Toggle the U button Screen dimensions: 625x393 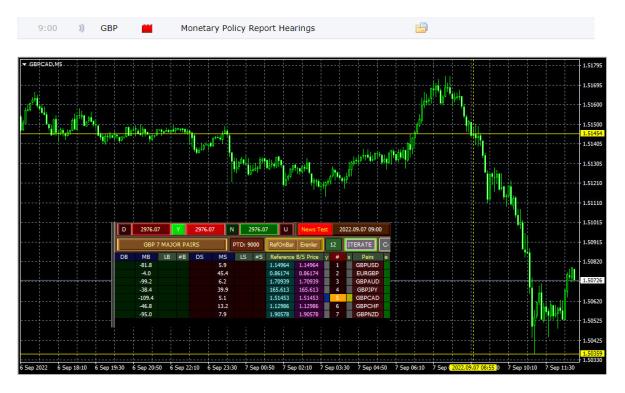[x=285, y=229]
